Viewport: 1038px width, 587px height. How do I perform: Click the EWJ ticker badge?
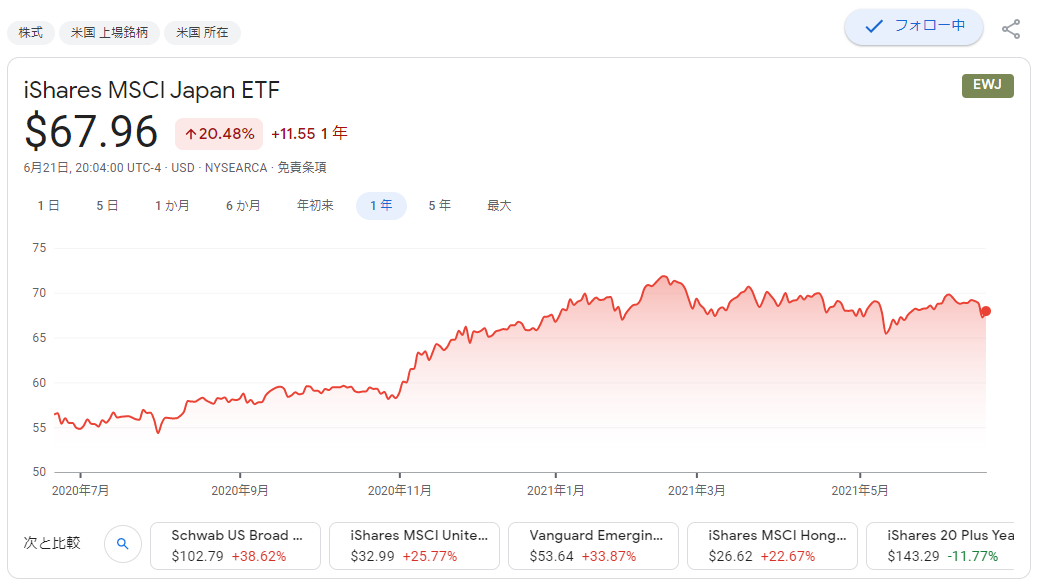pyautogui.click(x=987, y=85)
